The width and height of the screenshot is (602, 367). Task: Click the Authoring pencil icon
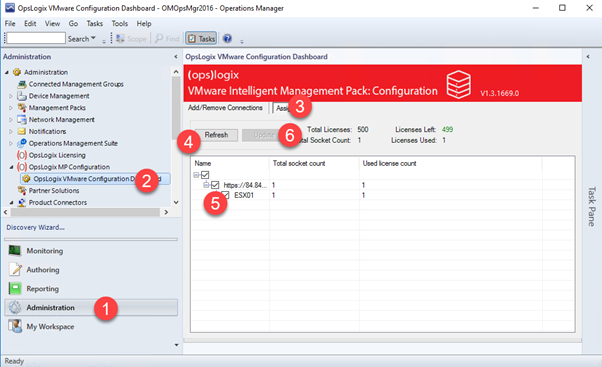pos(15,269)
